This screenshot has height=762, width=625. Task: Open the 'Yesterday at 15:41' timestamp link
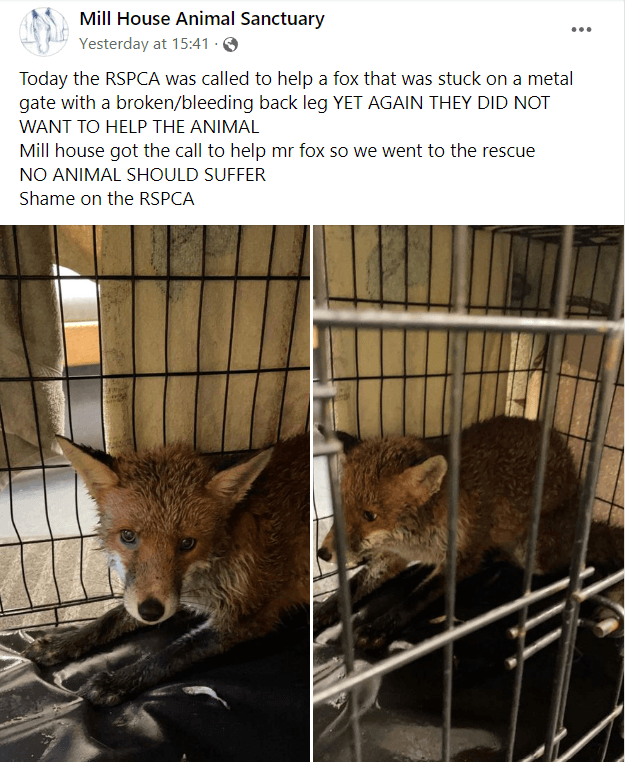(x=144, y=44)
